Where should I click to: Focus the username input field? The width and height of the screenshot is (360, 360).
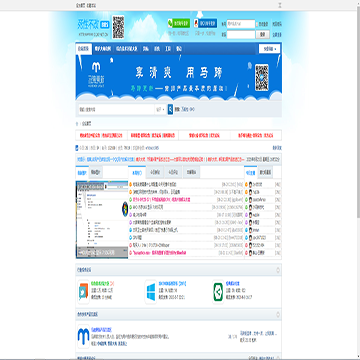click(x=241, y=24)
